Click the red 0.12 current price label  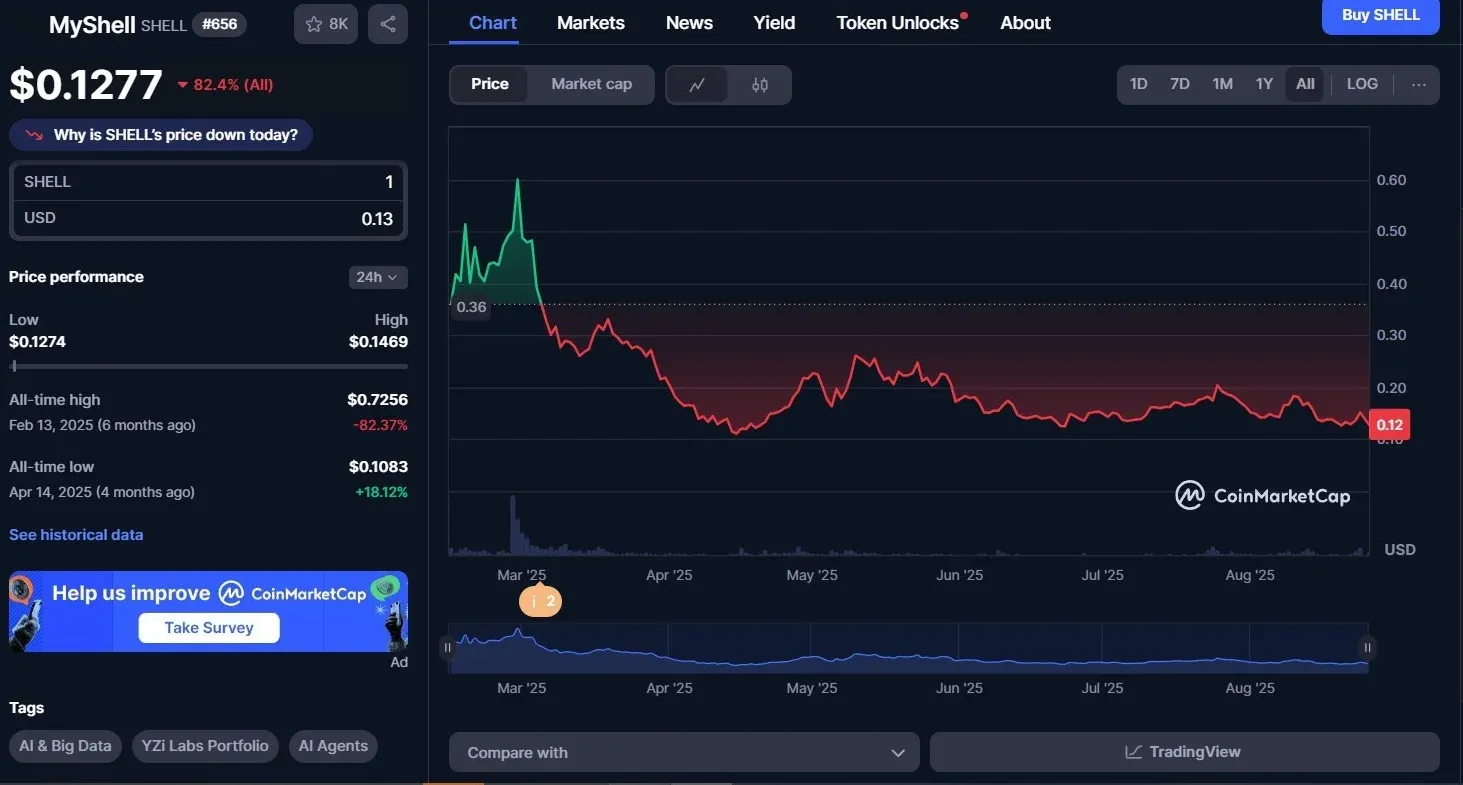(1389, 425)
